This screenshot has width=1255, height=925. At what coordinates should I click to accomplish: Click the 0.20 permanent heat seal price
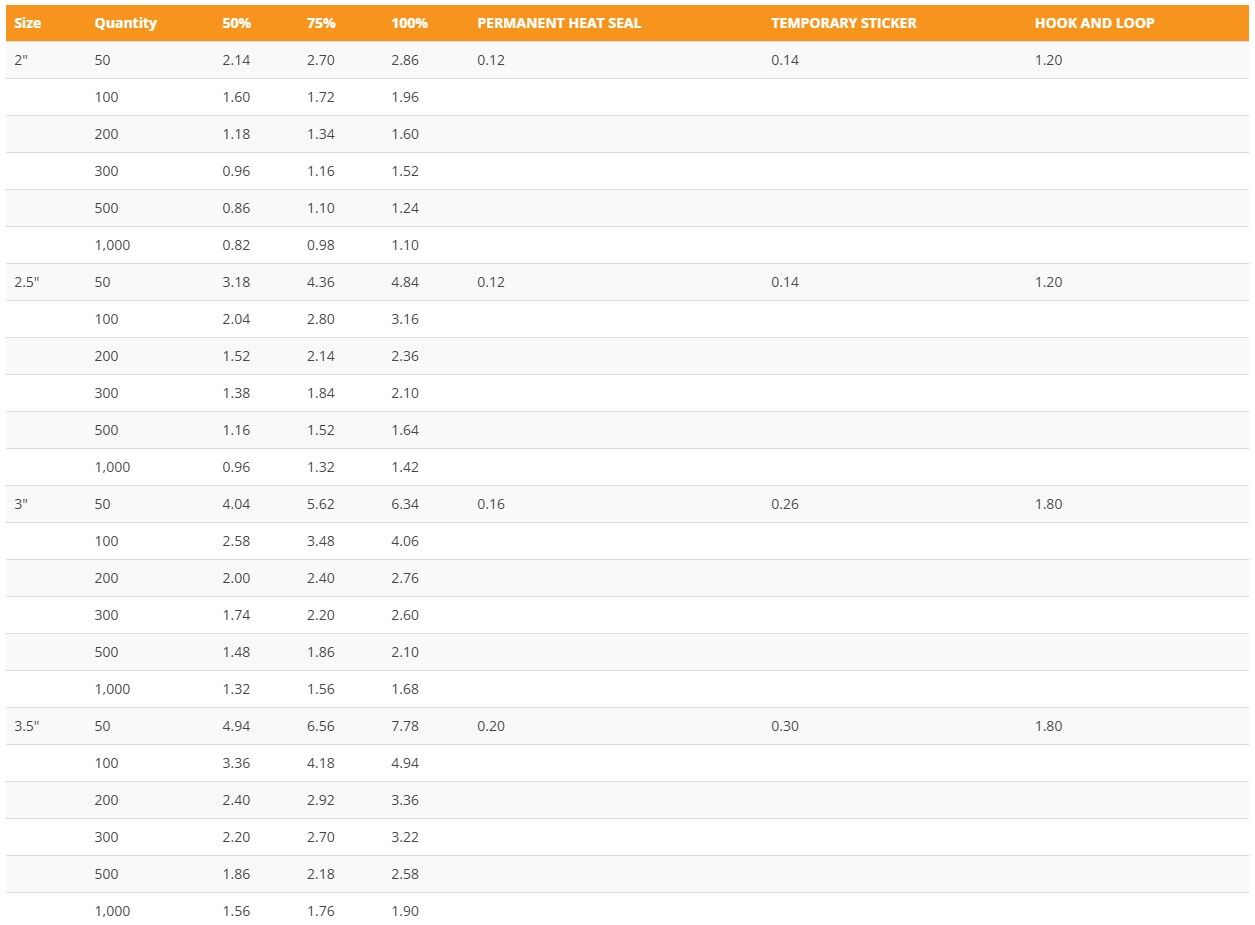tap(491, 726)
